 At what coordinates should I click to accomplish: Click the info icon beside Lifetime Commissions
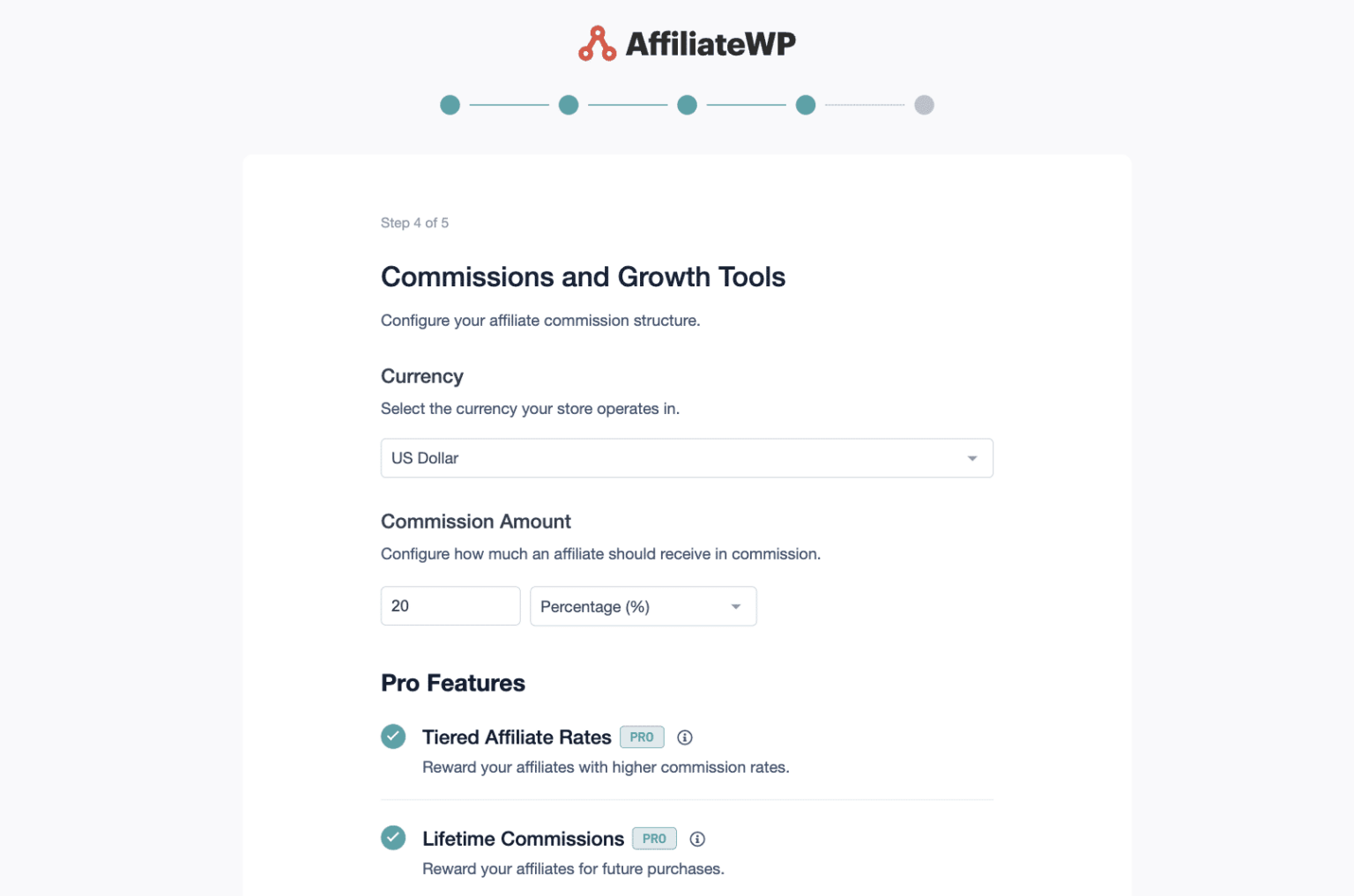point(697,839)
